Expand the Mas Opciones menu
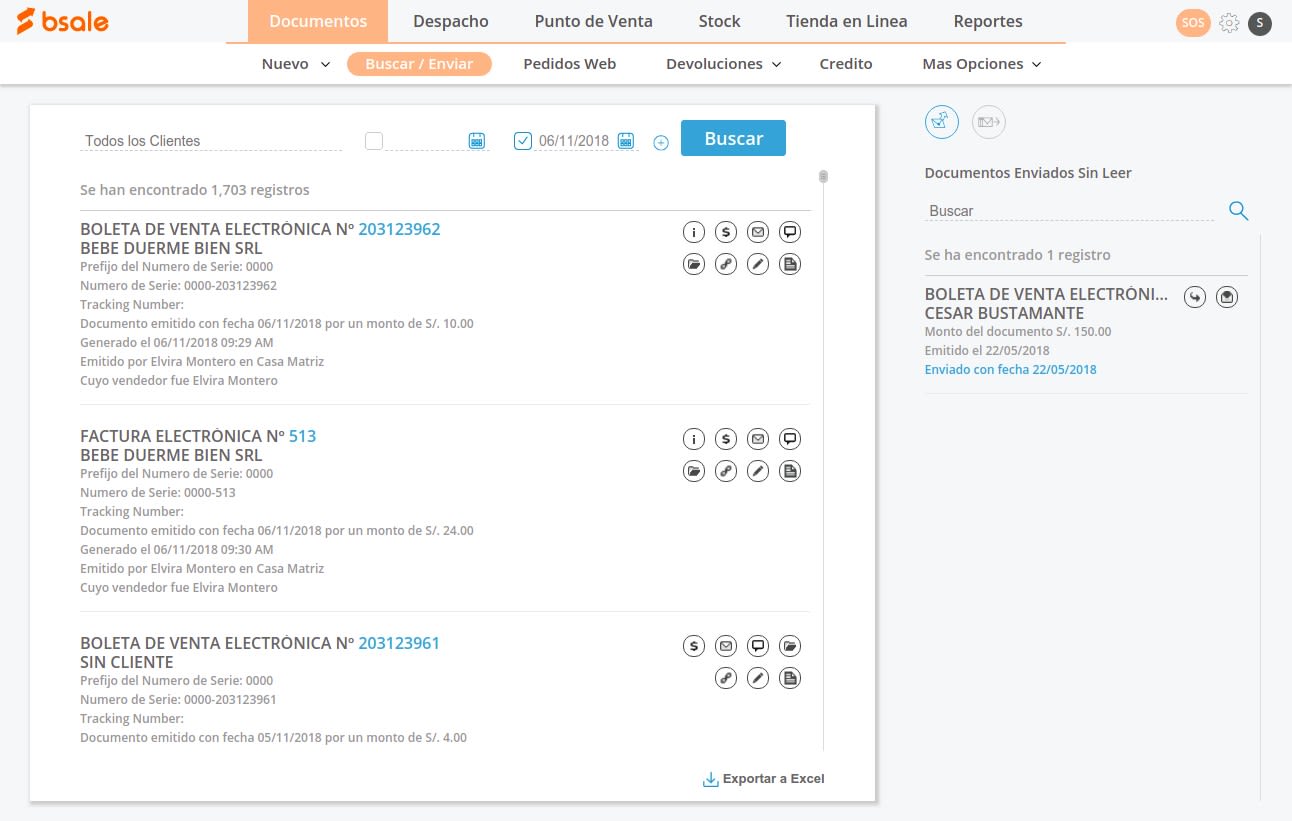Viewport: 1292px width, 821px height. point(980,63)
